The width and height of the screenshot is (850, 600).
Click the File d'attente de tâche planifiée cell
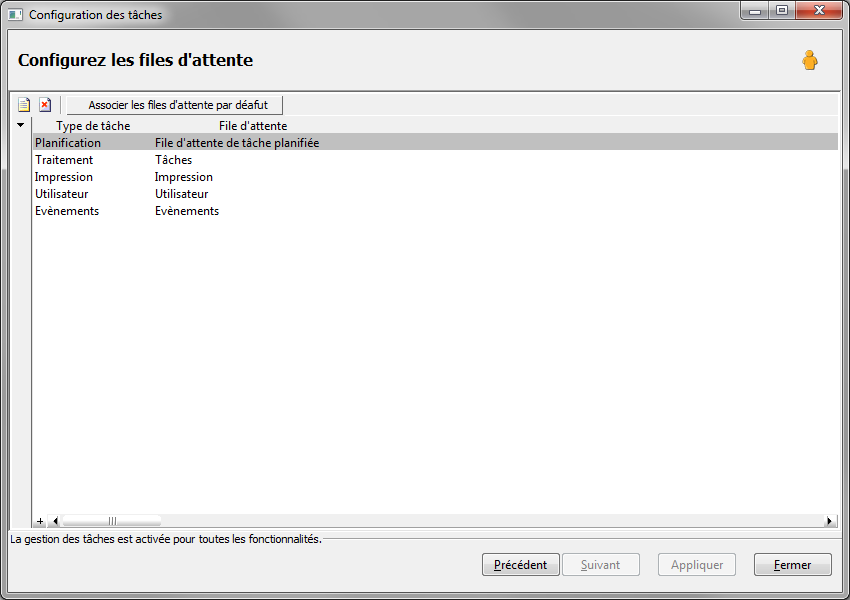[x=237, y=143]
